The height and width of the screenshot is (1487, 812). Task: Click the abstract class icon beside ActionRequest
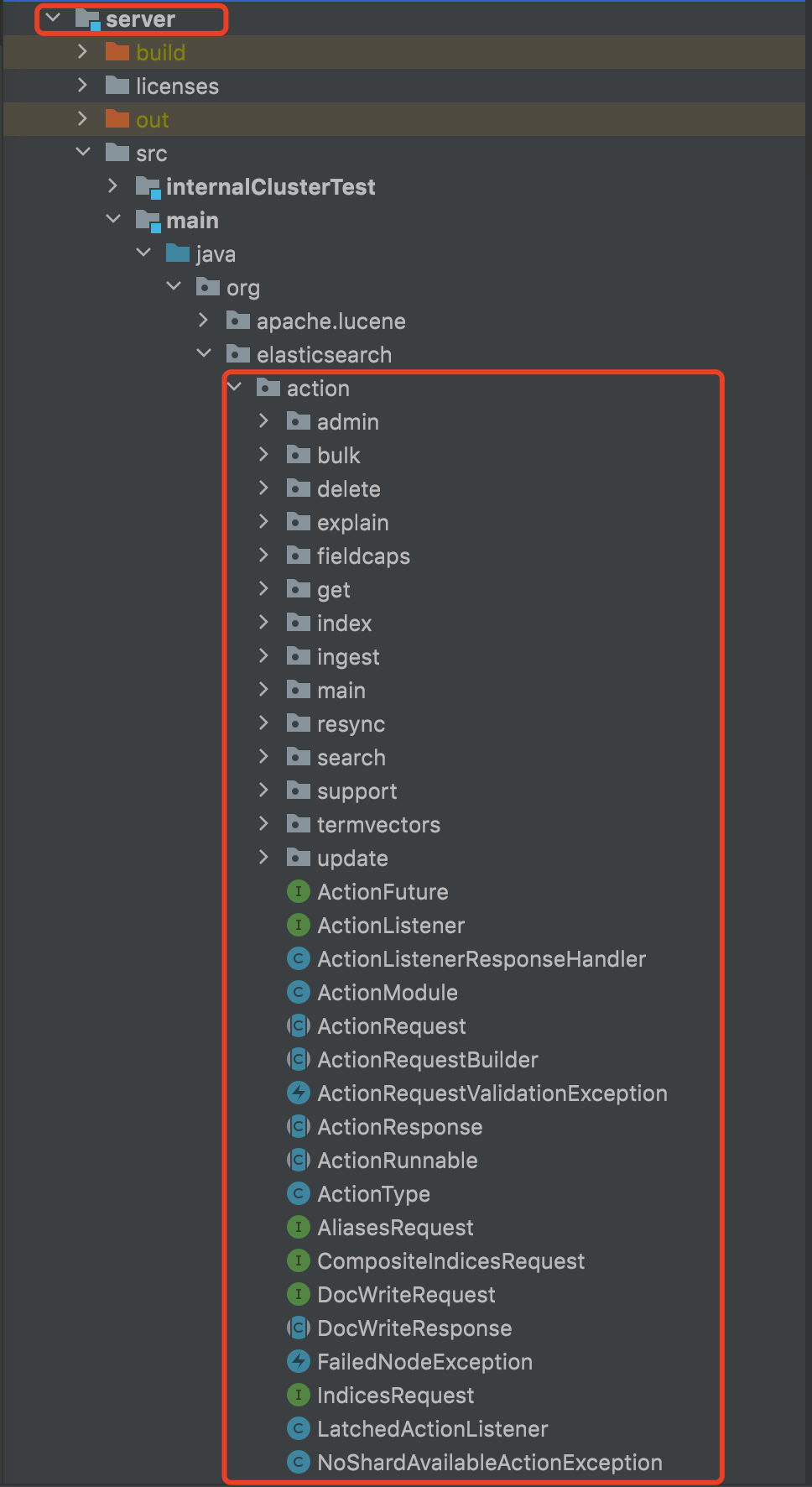coord(298,1026)
